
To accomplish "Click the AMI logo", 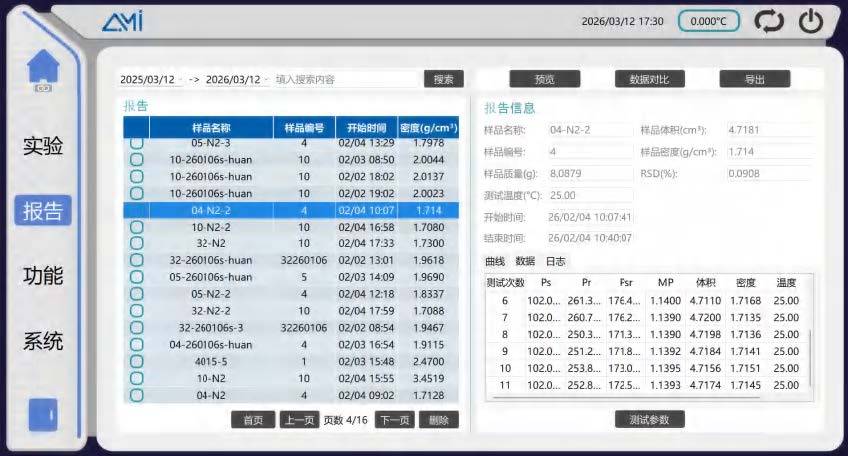I will pyautogui.click(x=123, y=21).
